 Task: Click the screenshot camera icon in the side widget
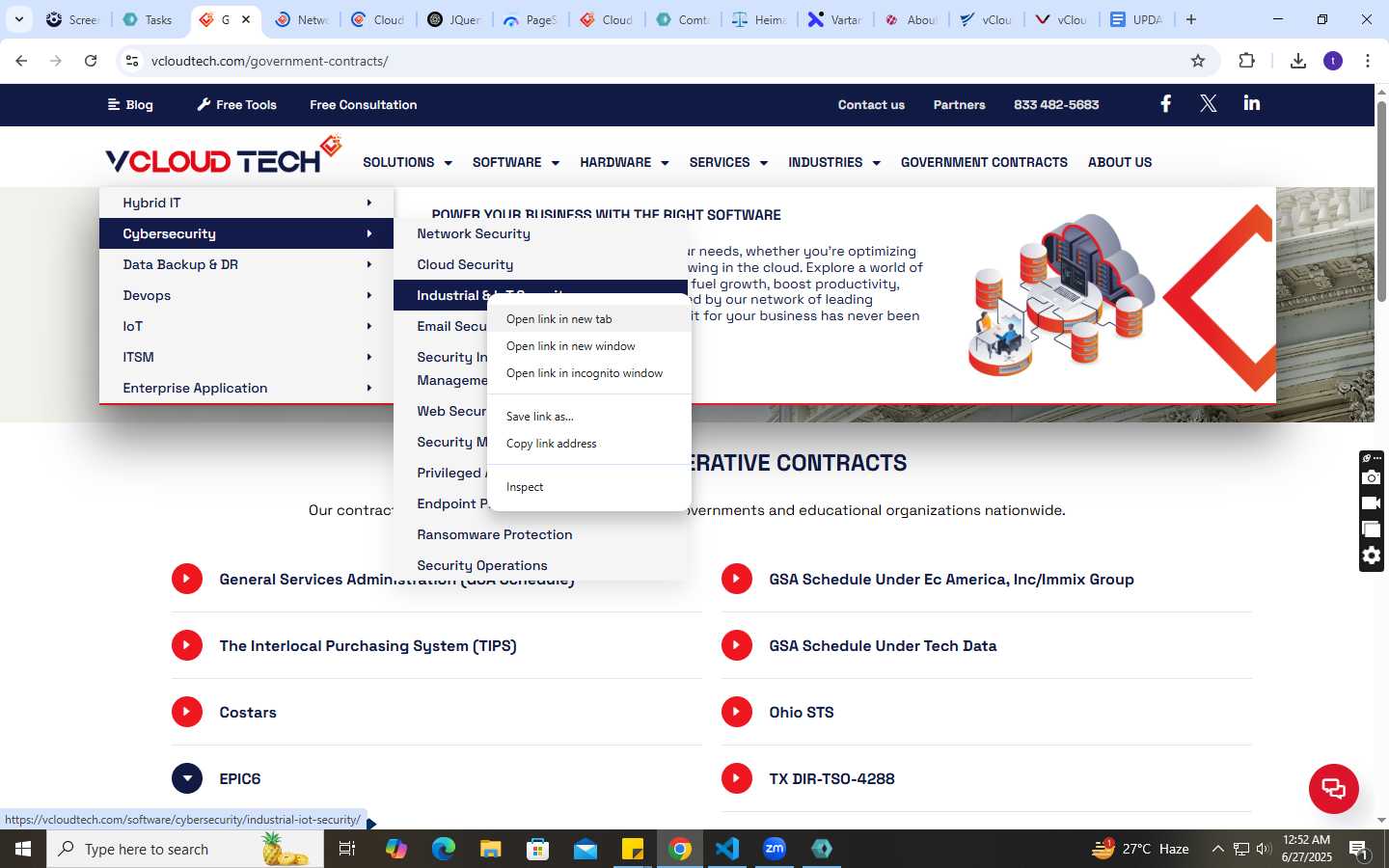pyautogui.click(x=1371, y=477)
